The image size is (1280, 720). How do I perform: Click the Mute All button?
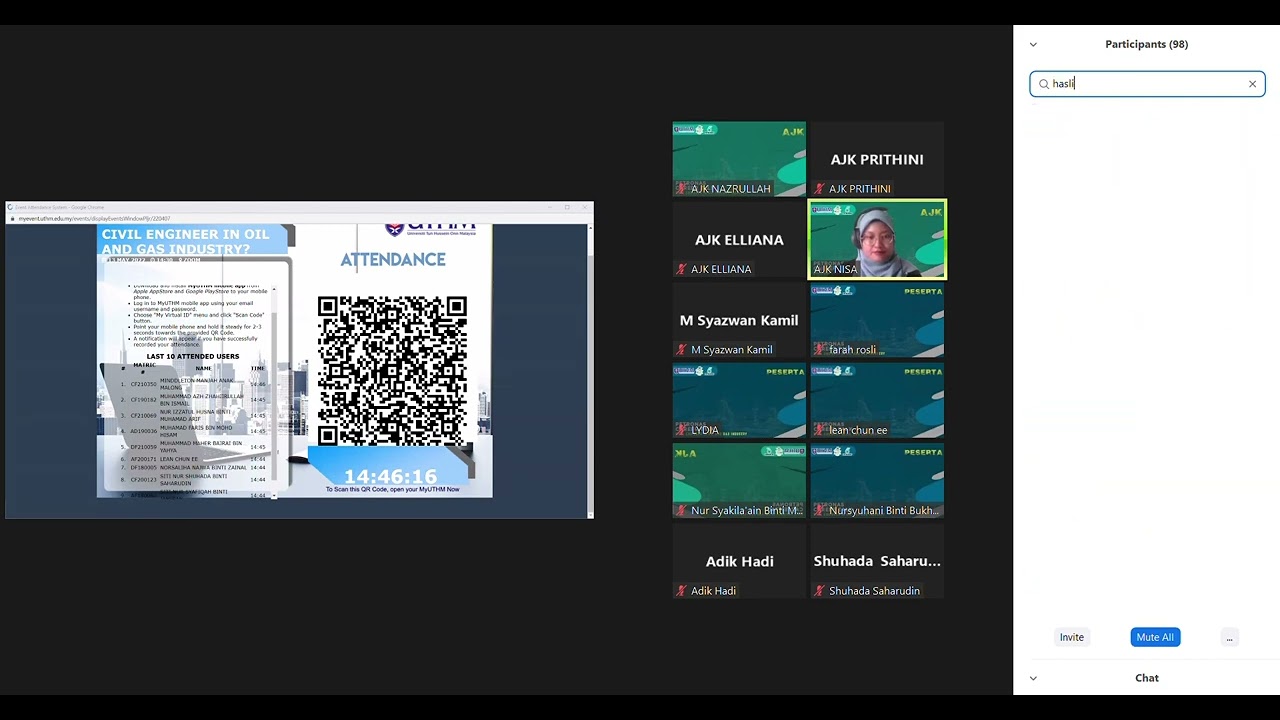click(1155, 637)
